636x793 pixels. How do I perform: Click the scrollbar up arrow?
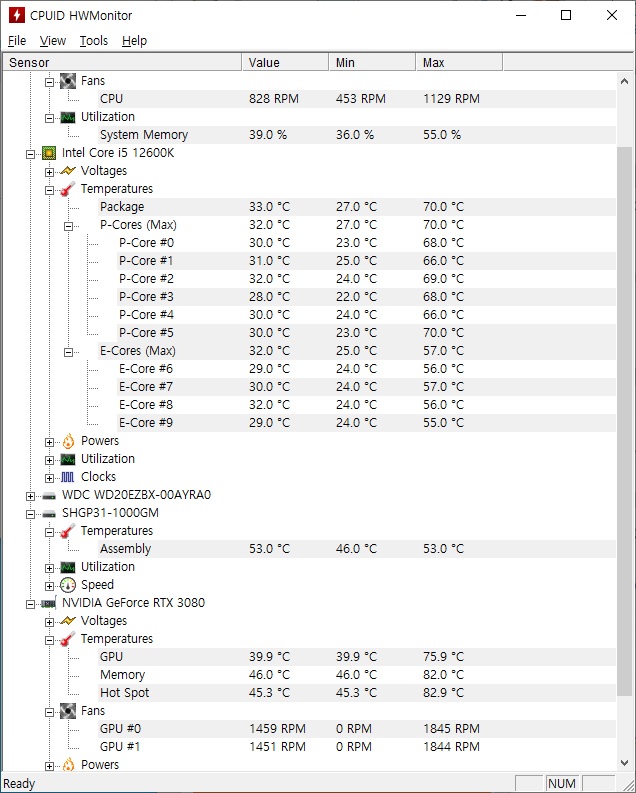624,81
